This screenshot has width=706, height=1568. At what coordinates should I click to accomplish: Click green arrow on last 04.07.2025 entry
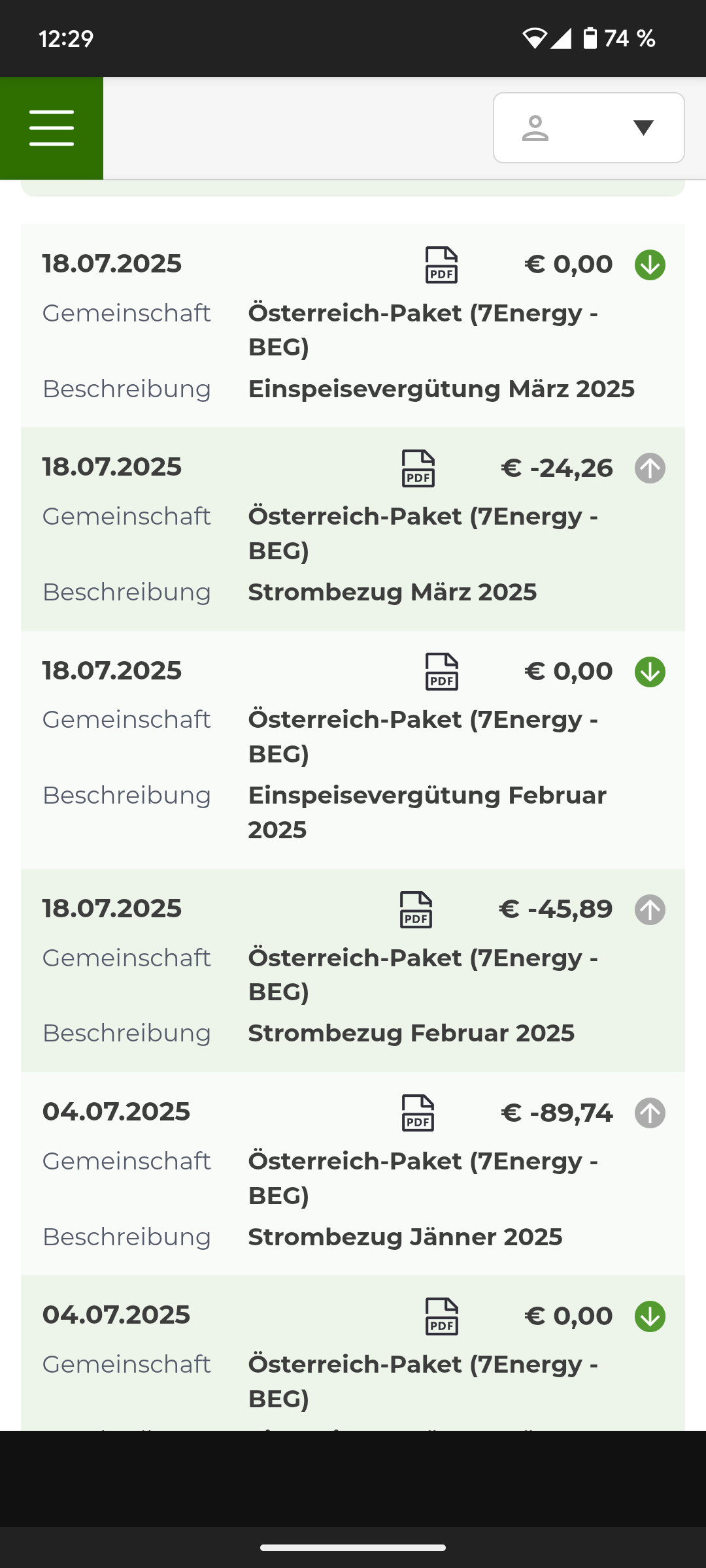(x=650, y=1316)
